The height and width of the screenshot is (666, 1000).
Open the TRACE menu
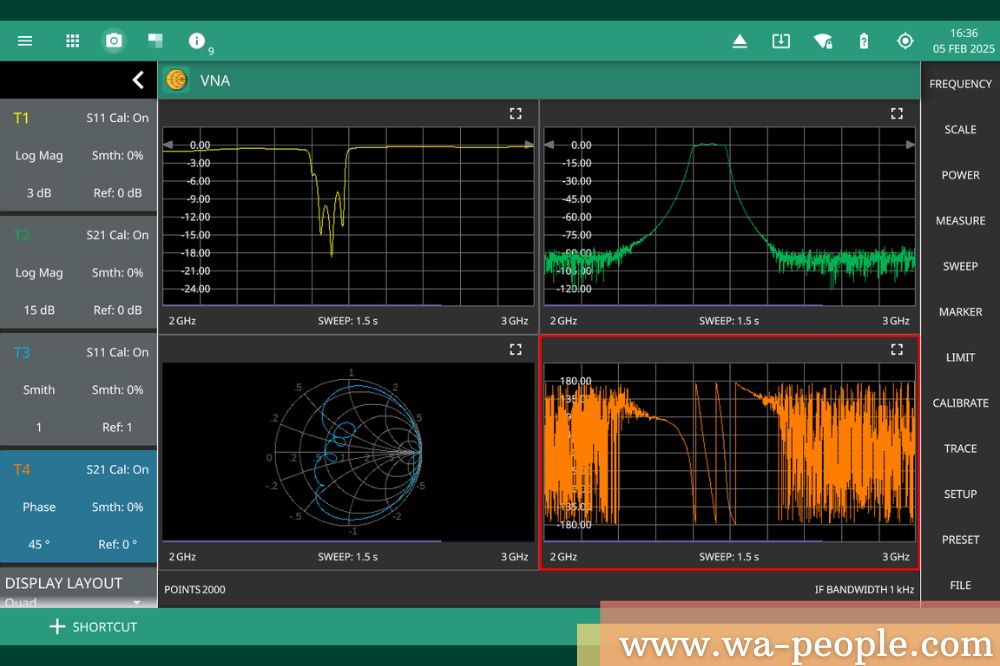click(x=960, y=448)
